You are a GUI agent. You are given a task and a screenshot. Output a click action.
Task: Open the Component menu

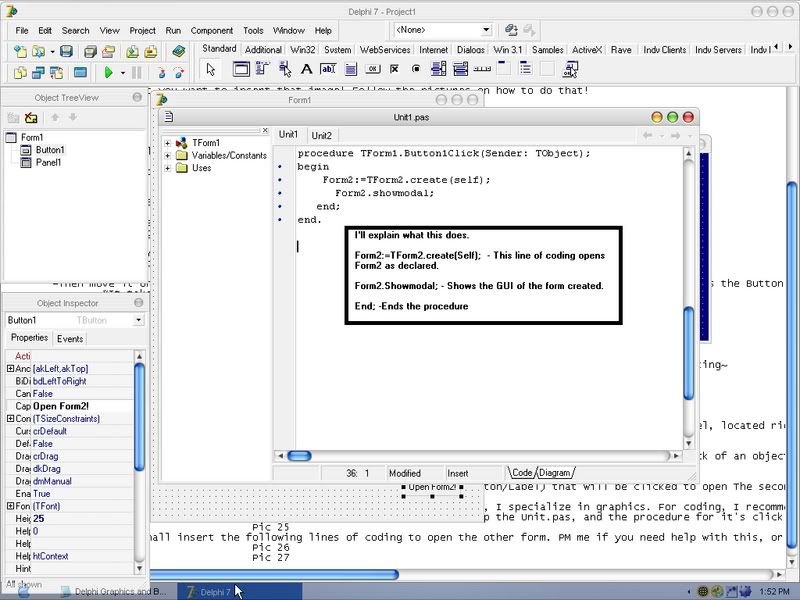point(211,31)
